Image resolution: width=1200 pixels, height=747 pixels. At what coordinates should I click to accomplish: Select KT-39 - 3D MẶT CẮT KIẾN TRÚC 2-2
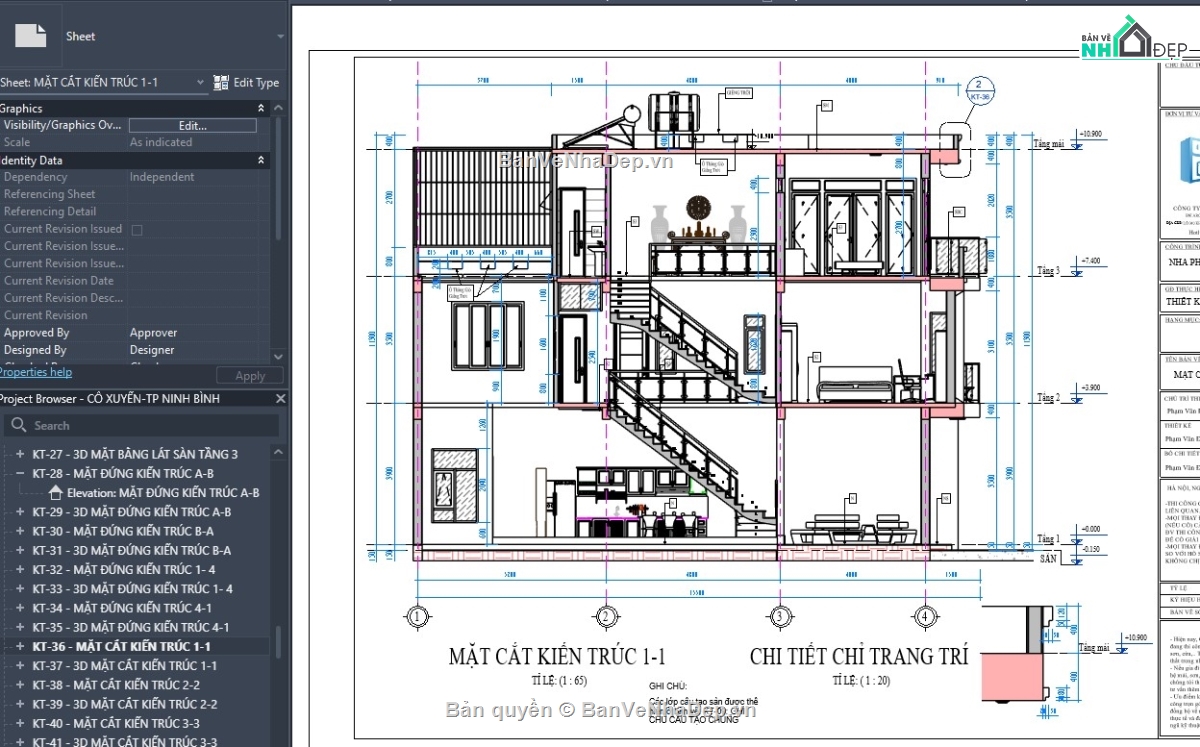(x=124, y=704)
